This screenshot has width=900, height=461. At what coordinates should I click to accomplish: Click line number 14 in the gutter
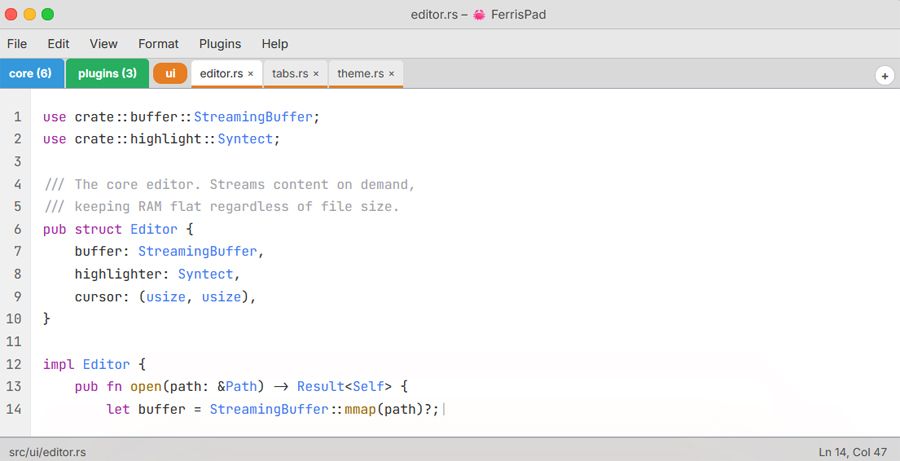pos(14,409)
